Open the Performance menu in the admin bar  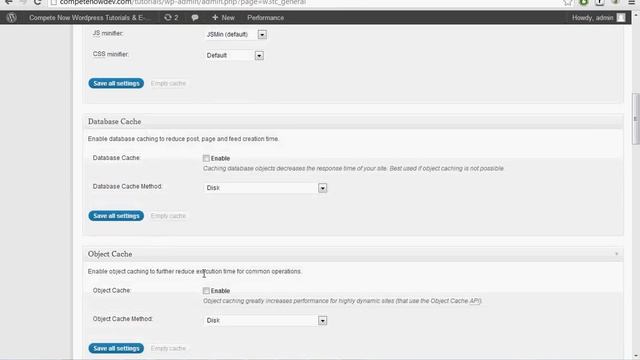click(265, 18)
